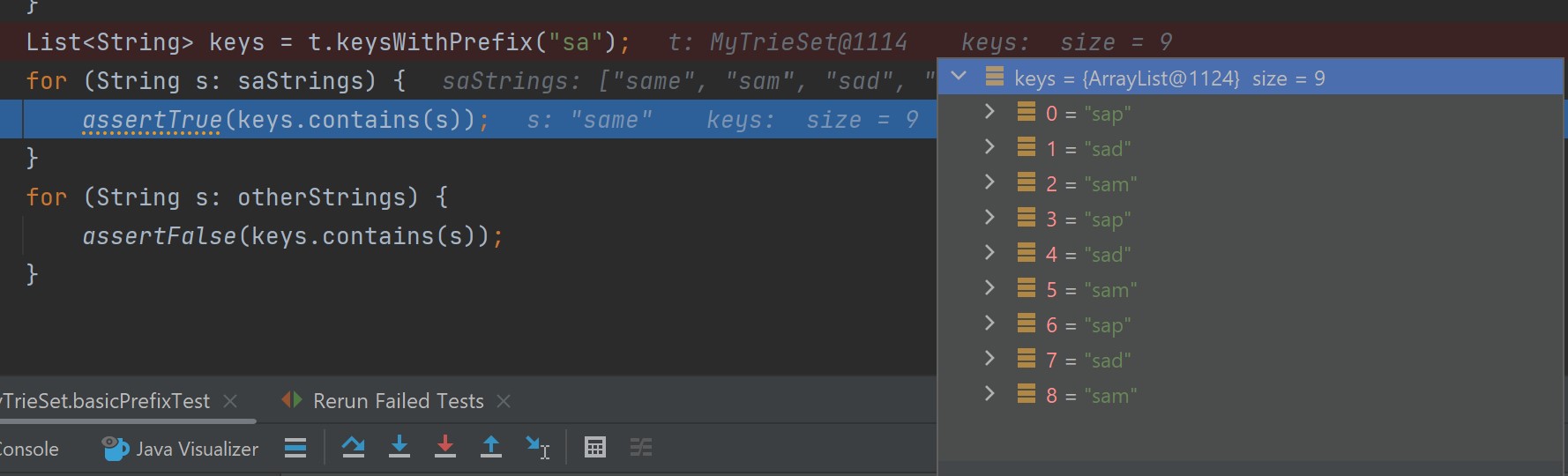
Task: Expand element 0 "sap" in keys
Action: [x=989, y=113]
